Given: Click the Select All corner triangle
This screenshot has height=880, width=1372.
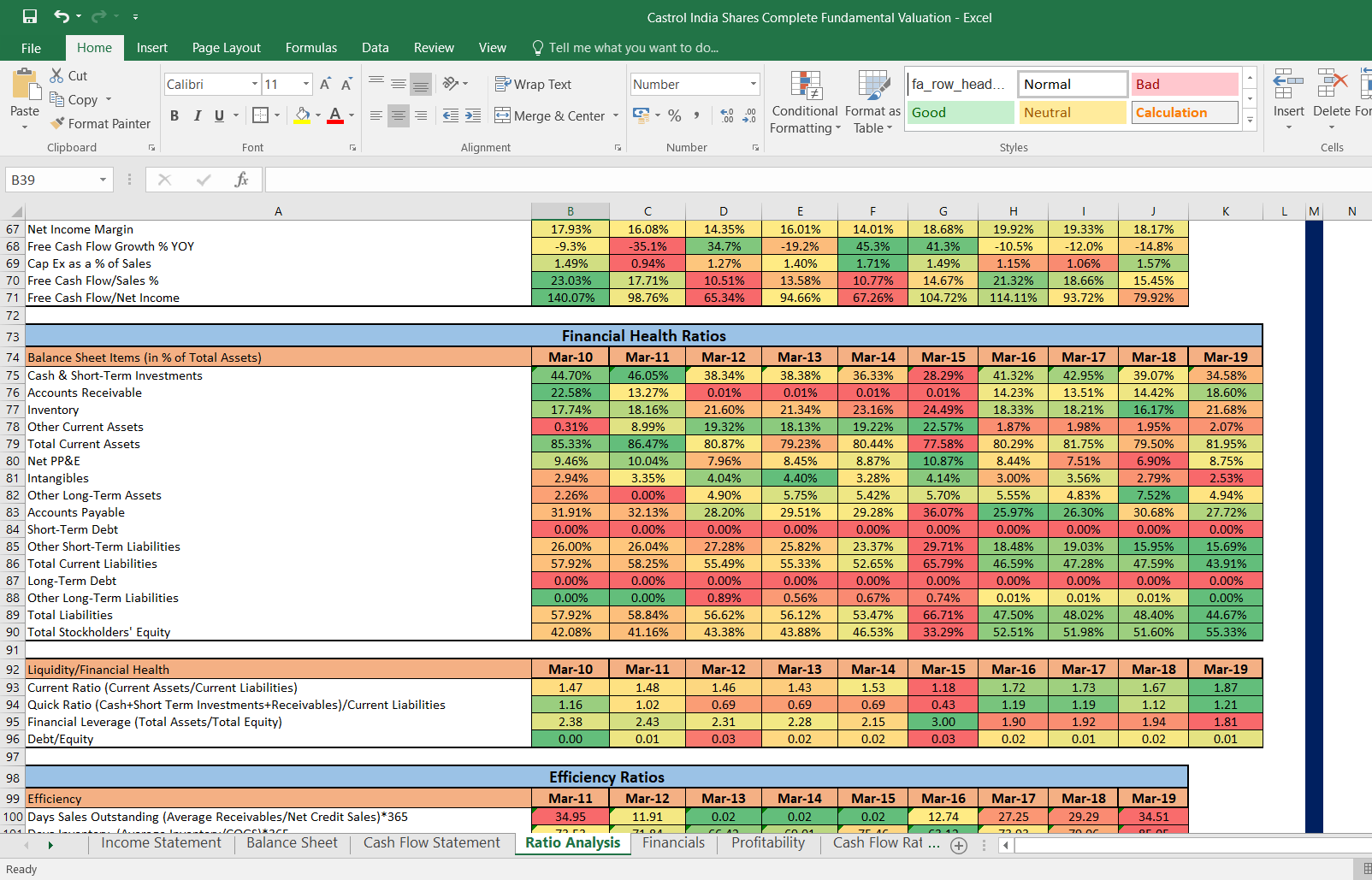Looking at the screenshot, I should point(15,211).
